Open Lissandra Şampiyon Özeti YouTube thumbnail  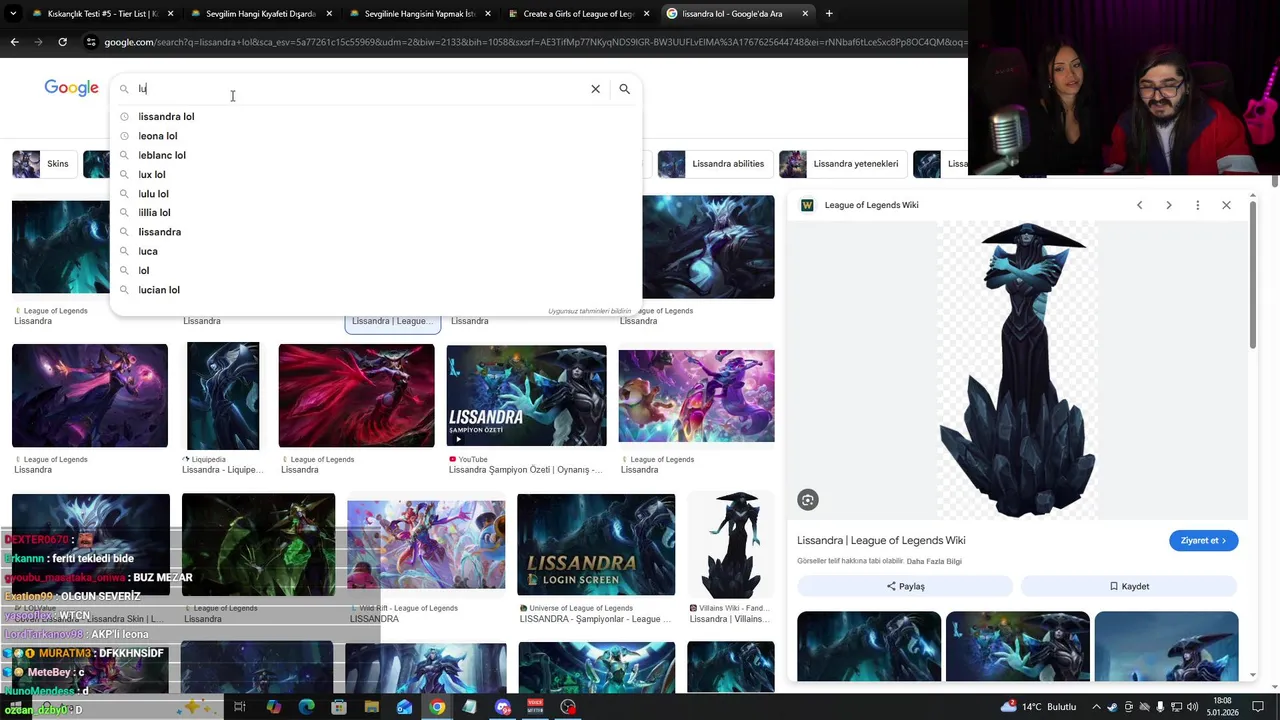[526, 396]
